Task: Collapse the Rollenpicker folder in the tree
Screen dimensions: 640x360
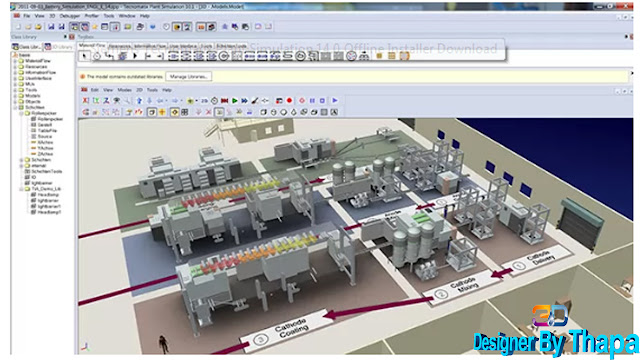Action: 22,113
